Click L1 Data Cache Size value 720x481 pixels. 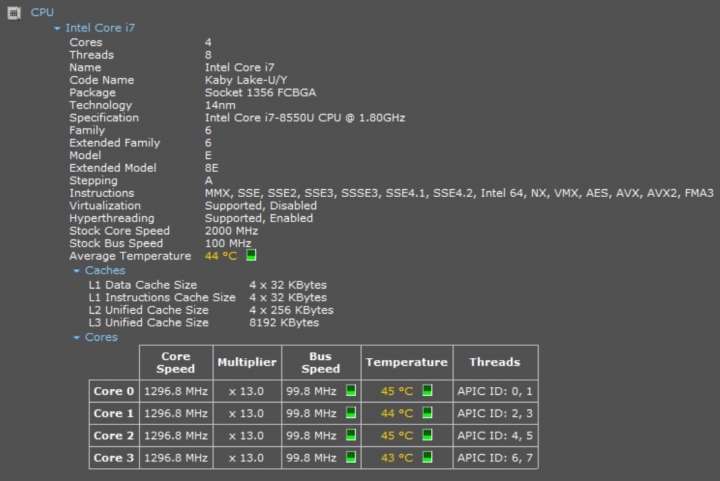point(288,285)
